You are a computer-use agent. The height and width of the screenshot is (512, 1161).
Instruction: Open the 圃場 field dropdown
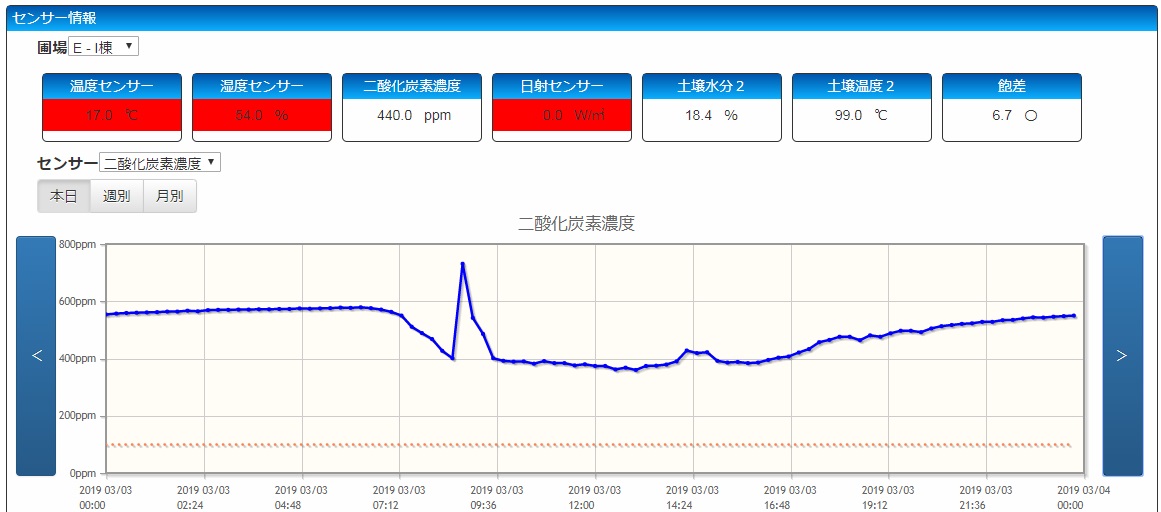point(104,47)
